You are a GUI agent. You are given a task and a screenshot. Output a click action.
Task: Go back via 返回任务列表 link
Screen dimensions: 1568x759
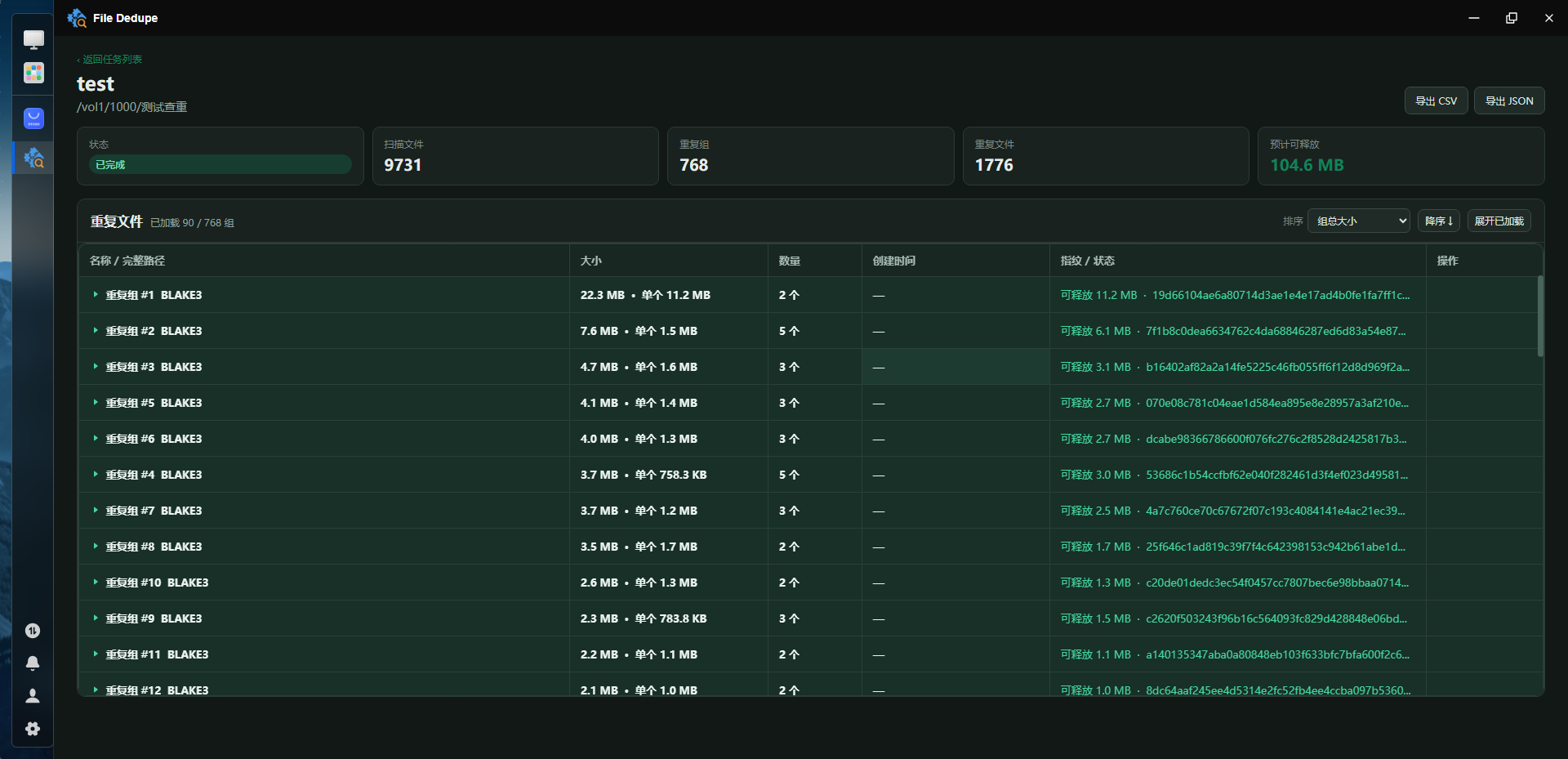(109, 60)
